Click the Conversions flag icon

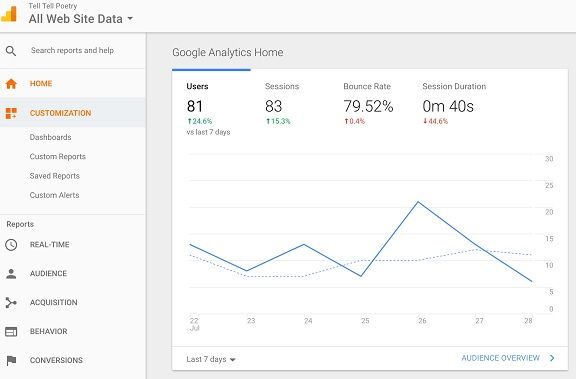(11, 360)
